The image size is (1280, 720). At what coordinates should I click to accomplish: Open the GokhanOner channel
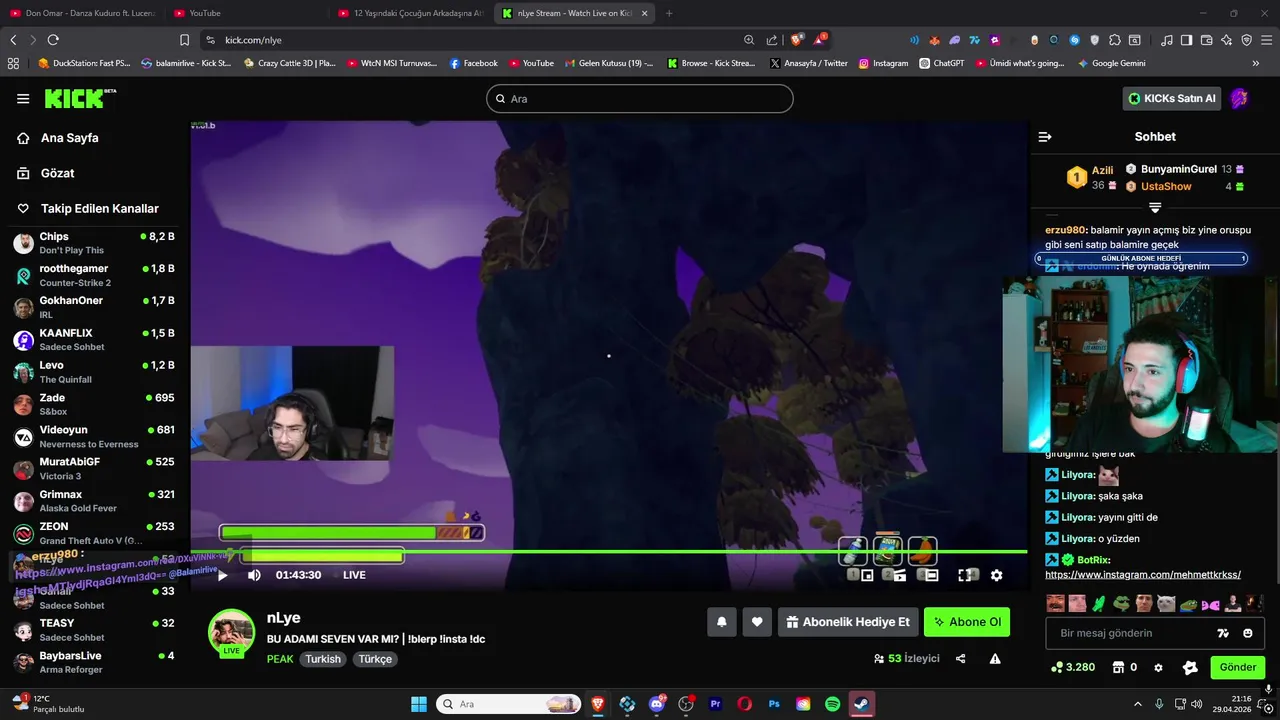click(x=95, y=307)
